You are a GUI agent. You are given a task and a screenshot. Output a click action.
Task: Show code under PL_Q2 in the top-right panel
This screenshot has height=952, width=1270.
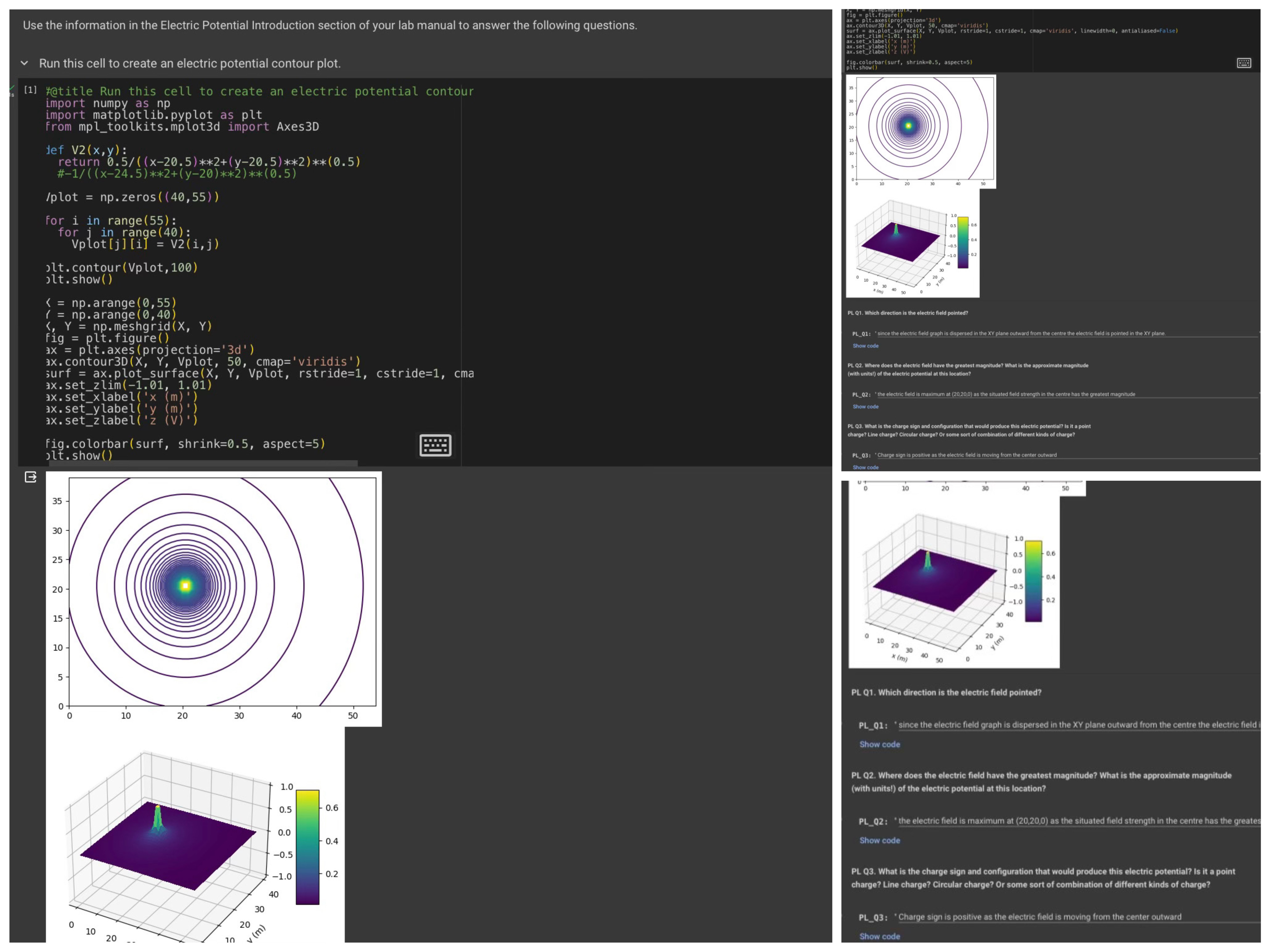[865, 407]
